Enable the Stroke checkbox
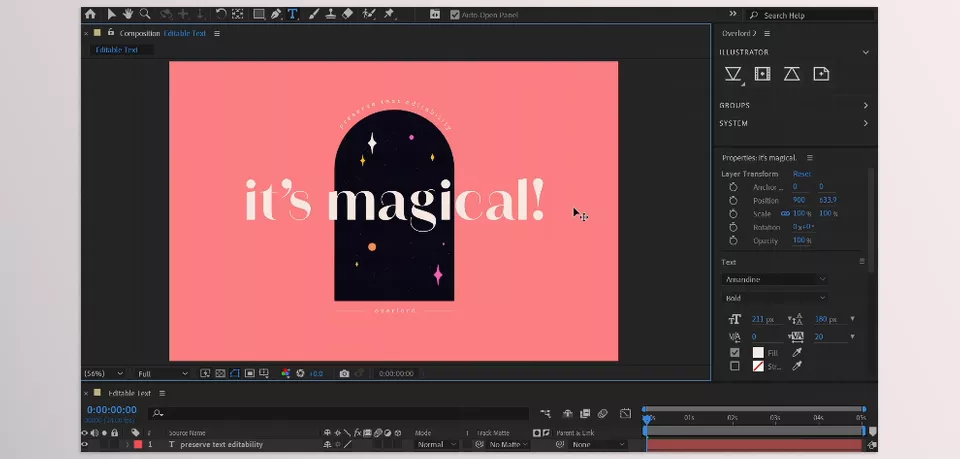960x459 pixels. pyautogui.click(x=735, y=366)
